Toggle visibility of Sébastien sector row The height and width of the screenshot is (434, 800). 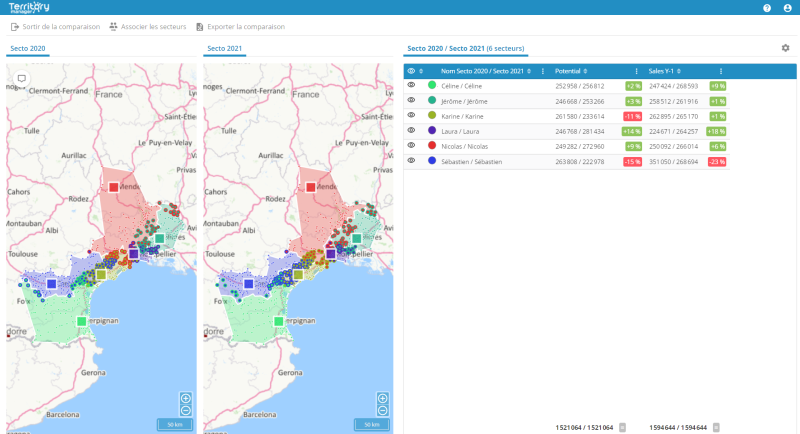pyautogui.click(x=411, y=160)
